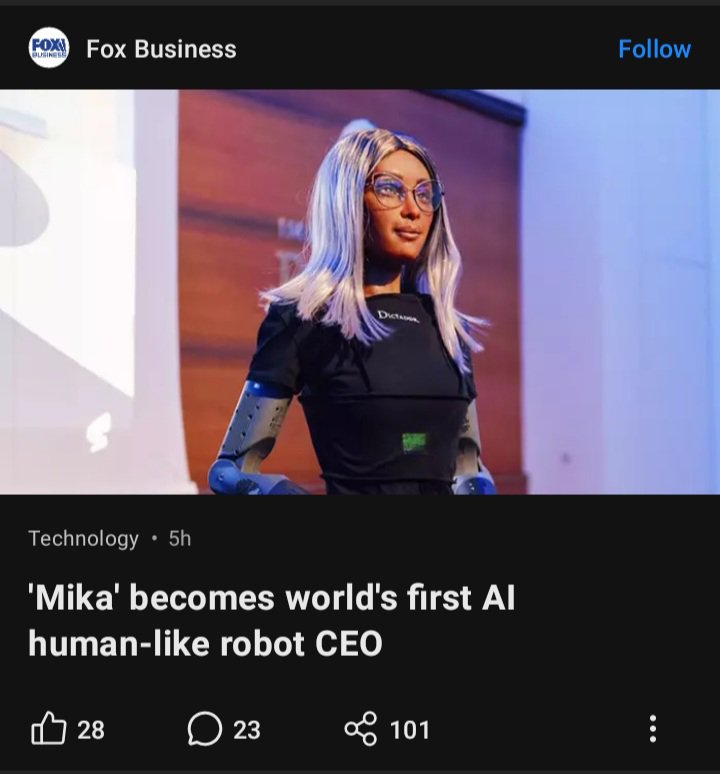The width and height of the screenshot is (720, 774).
Task: Click the 23 comments count
Action: coord(247,730)
